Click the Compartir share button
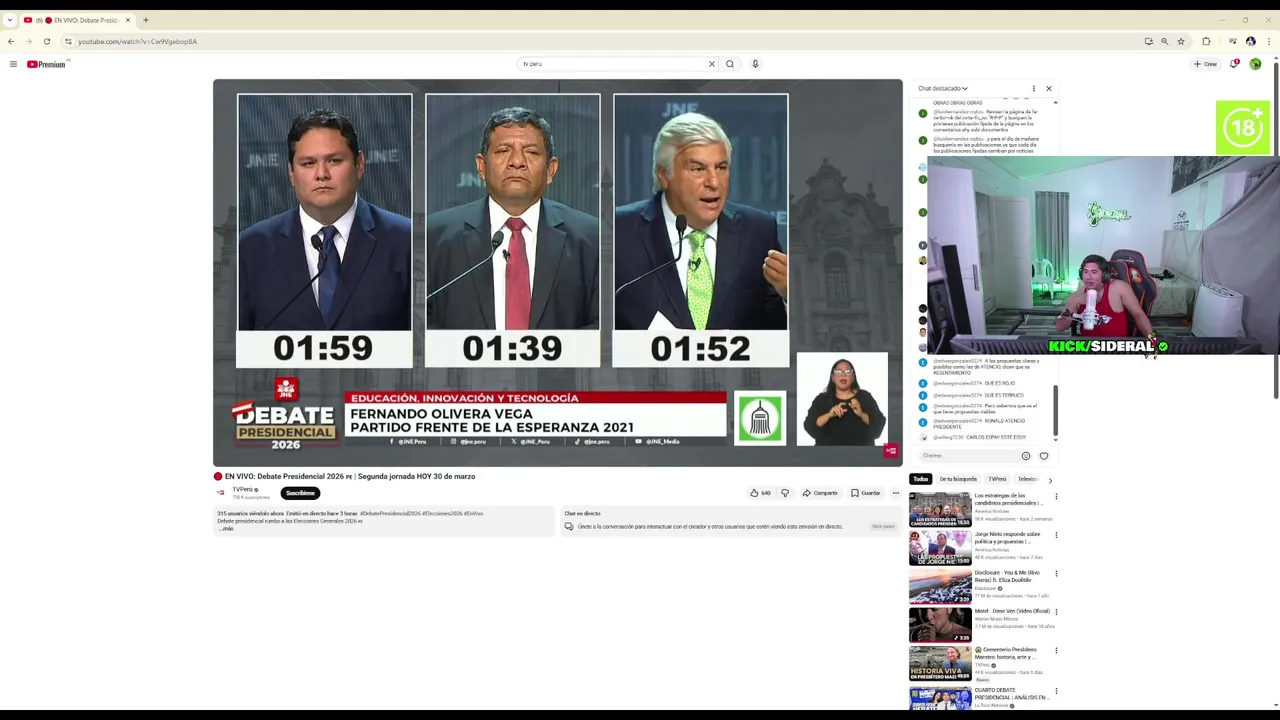This screenshot has width=1280, height=720. coord(820,493)
